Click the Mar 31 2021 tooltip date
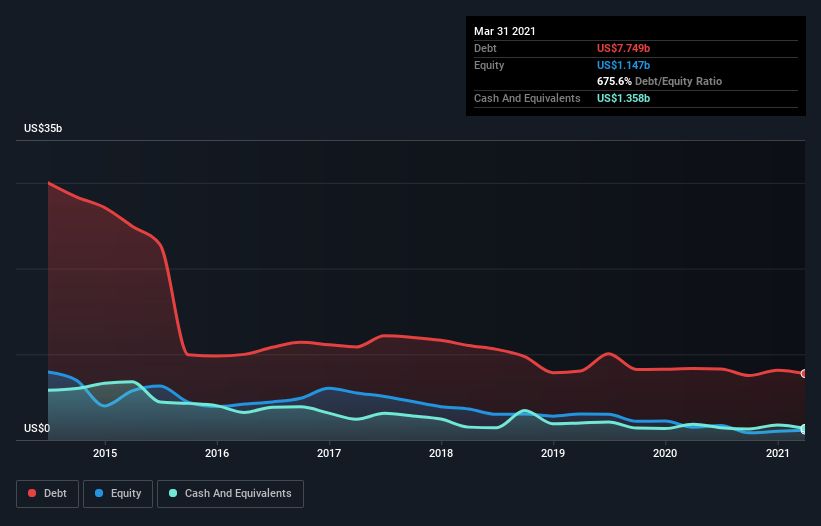 (x=505, y=31)
